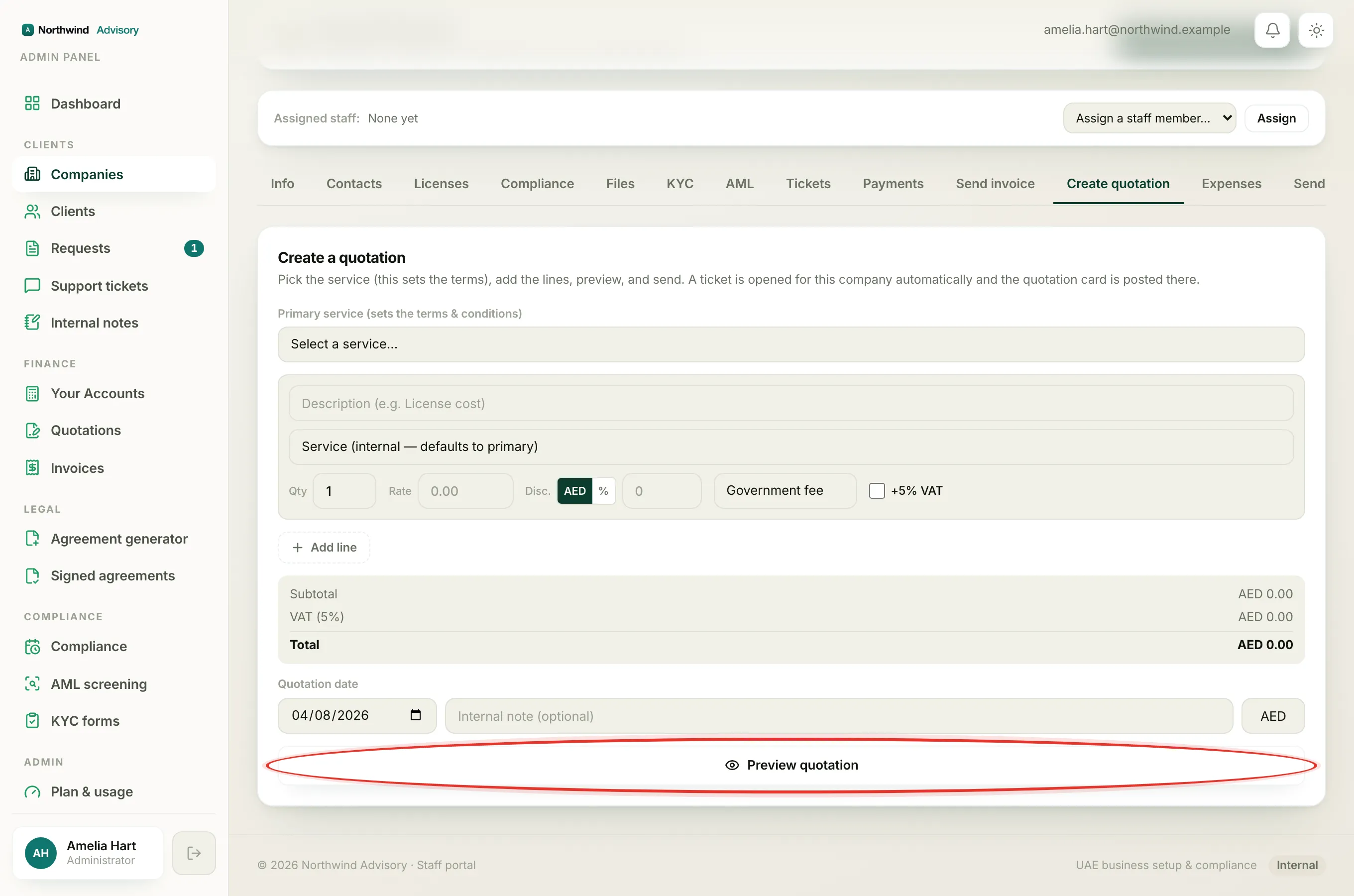Screen dimensions: 1354x896
Task: Click the eye icon in Preview quotation
Action: [732, 765]
